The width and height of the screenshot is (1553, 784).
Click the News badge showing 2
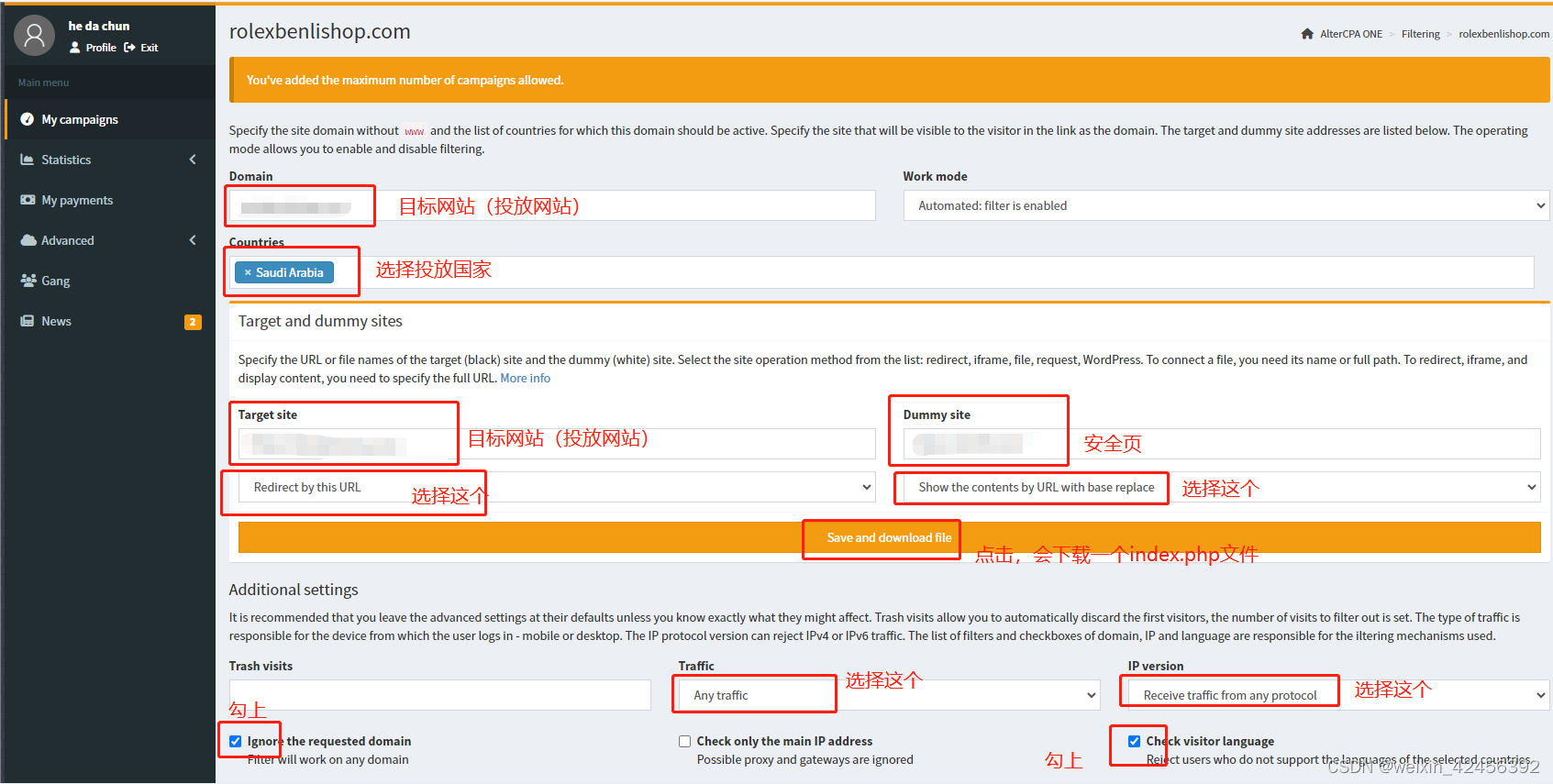[193, 322]
